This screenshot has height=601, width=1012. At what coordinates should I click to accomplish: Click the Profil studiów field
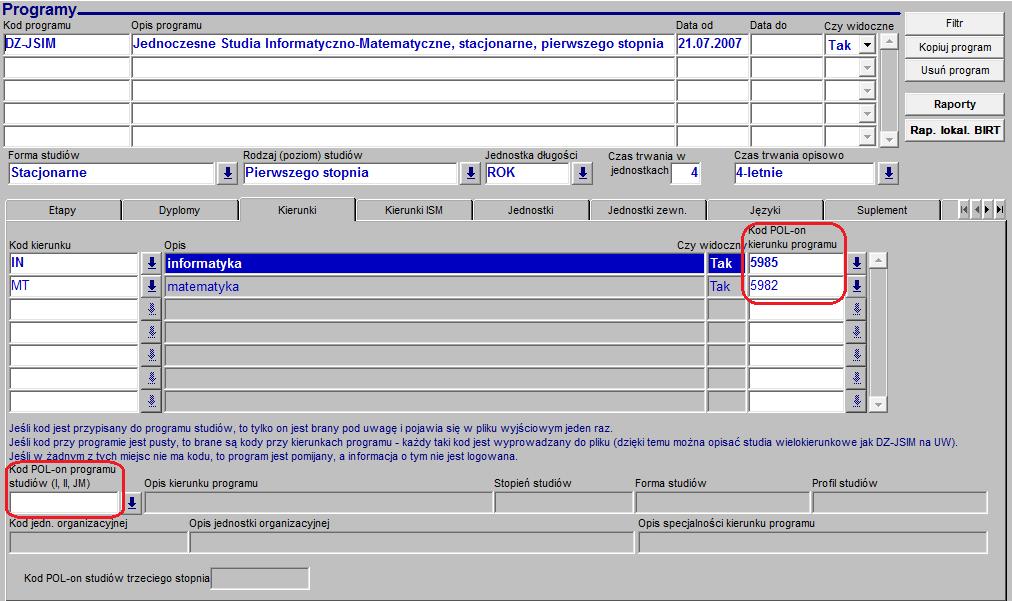[900, 503]
